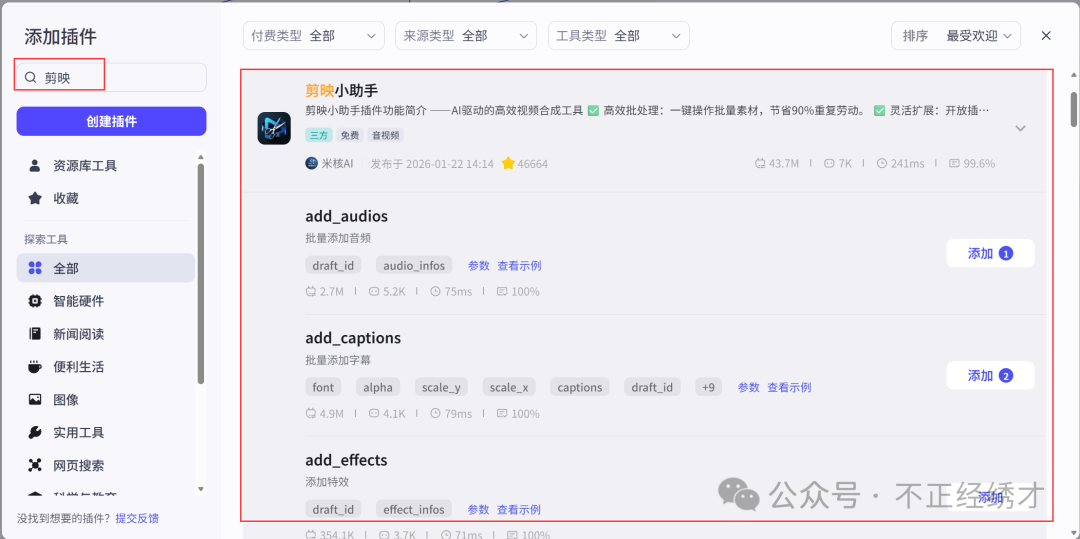
Task: Click add_audios 75ms clock icon
Action: click(435, 291)
